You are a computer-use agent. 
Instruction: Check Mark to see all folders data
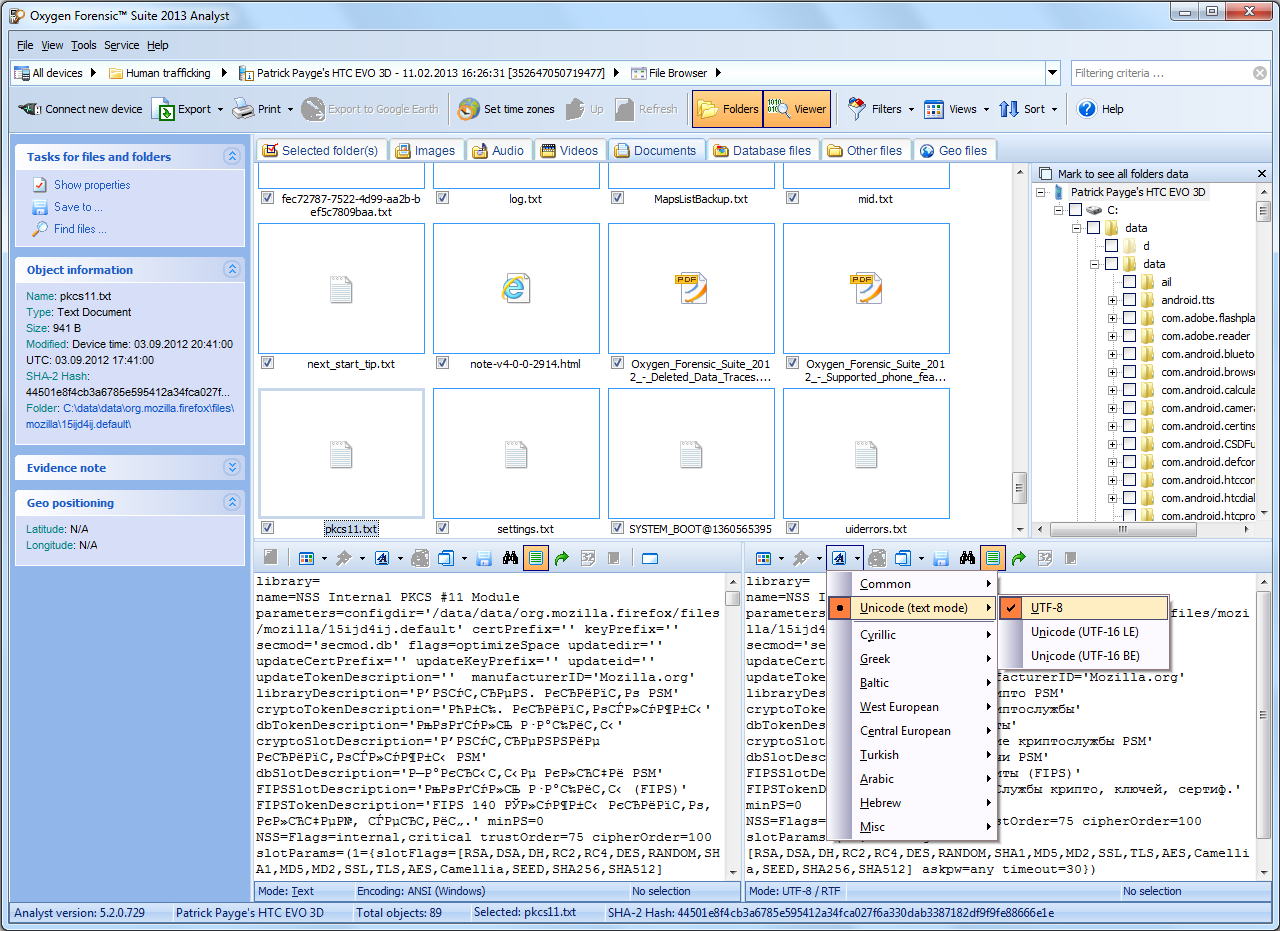pos(1046,173)
